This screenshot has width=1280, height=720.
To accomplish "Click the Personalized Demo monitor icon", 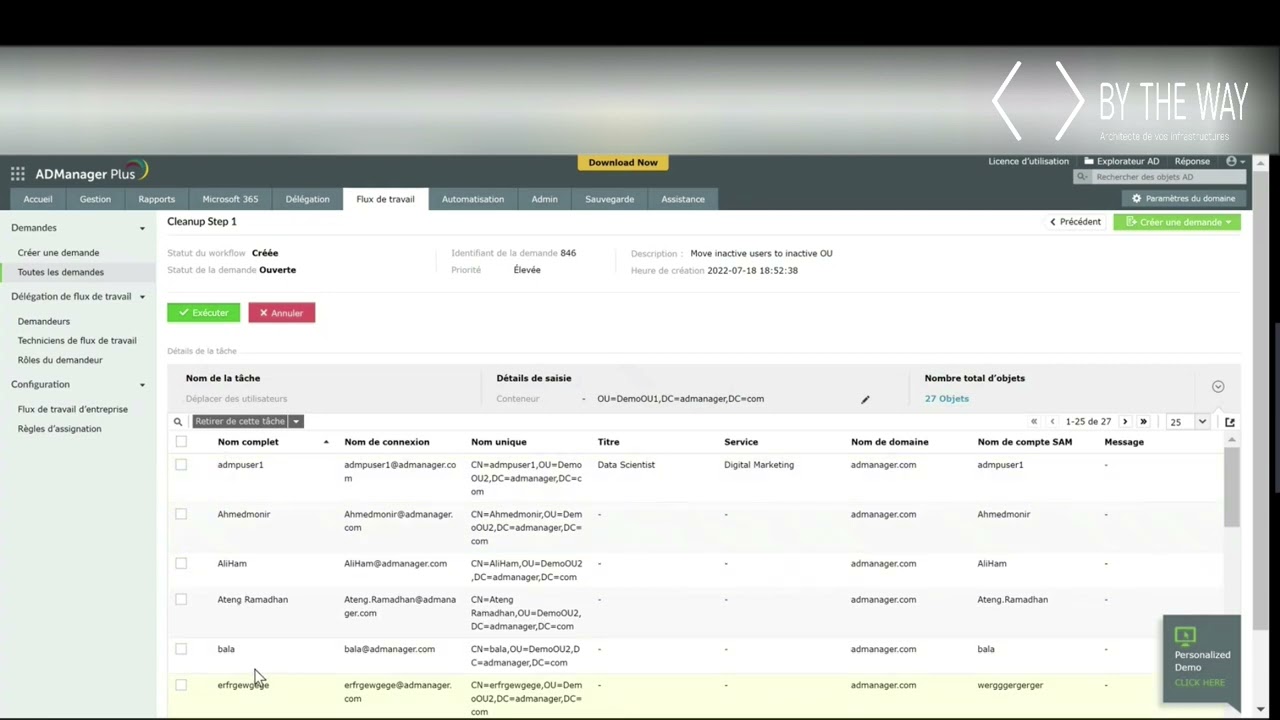I will [x=1185, y=635].
